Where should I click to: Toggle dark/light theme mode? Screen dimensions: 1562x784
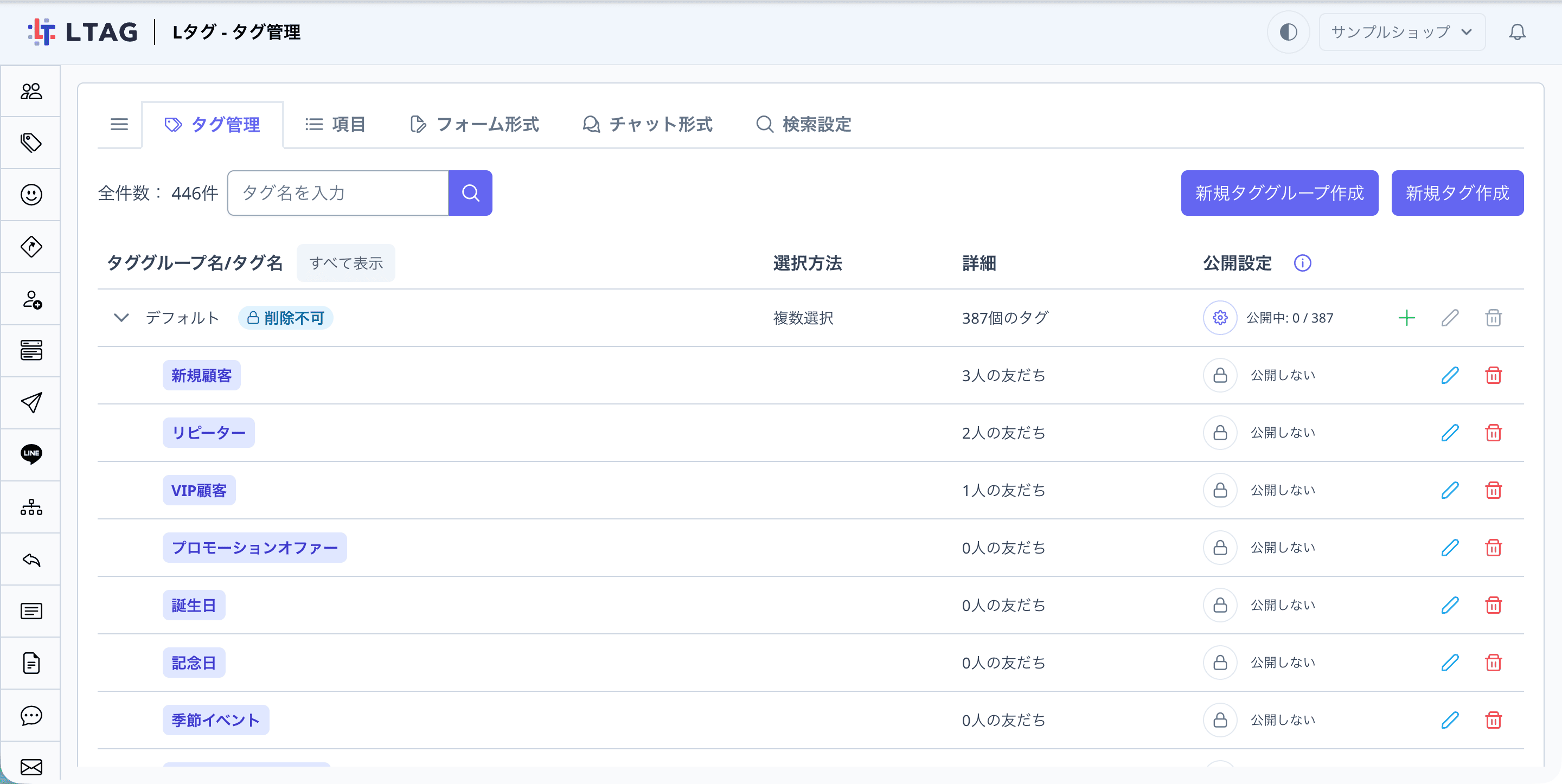tap(1288, 32)
